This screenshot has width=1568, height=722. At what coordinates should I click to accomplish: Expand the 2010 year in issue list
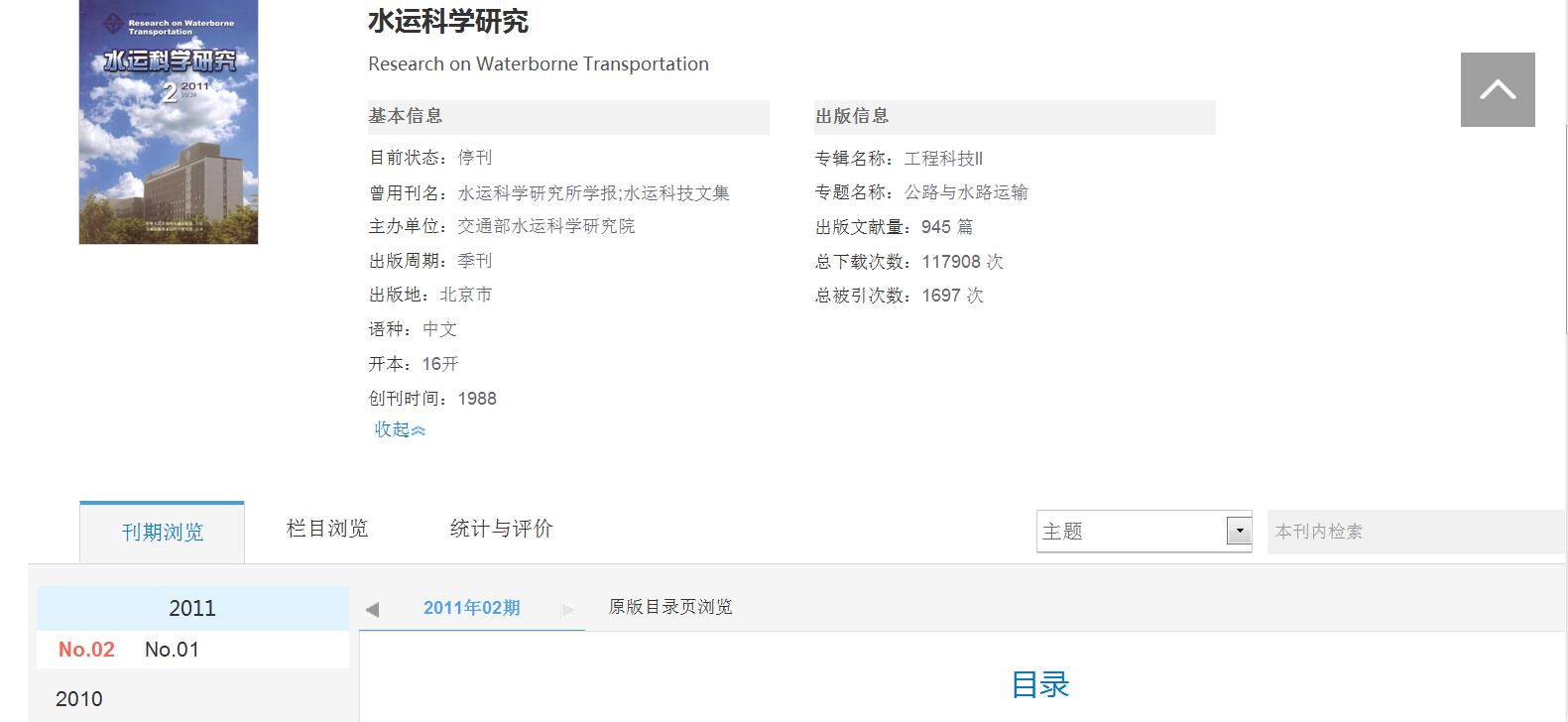click(x=79, y=699)
